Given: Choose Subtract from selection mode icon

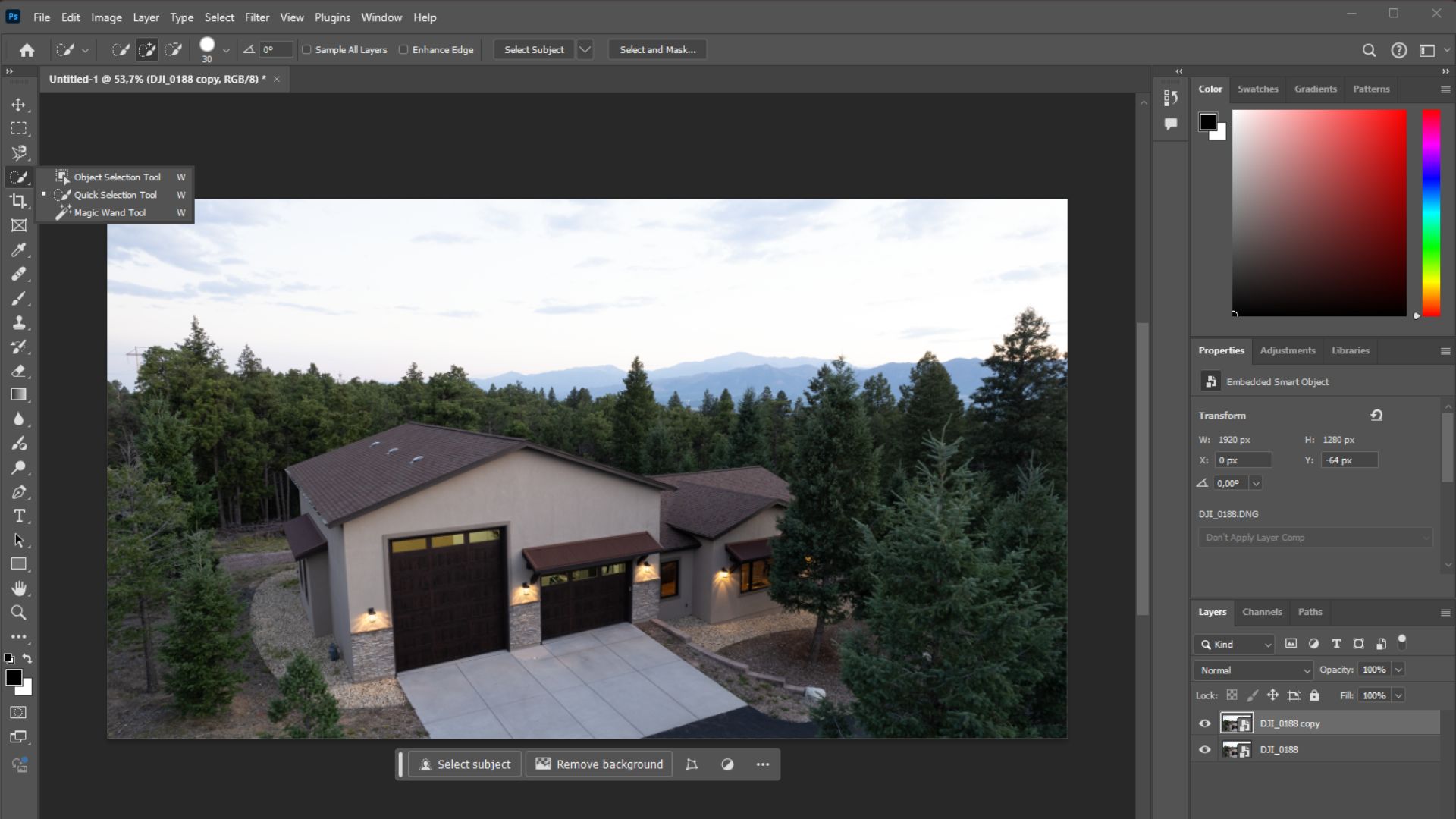Looking at the screenshot, I should tap(174, 50).
